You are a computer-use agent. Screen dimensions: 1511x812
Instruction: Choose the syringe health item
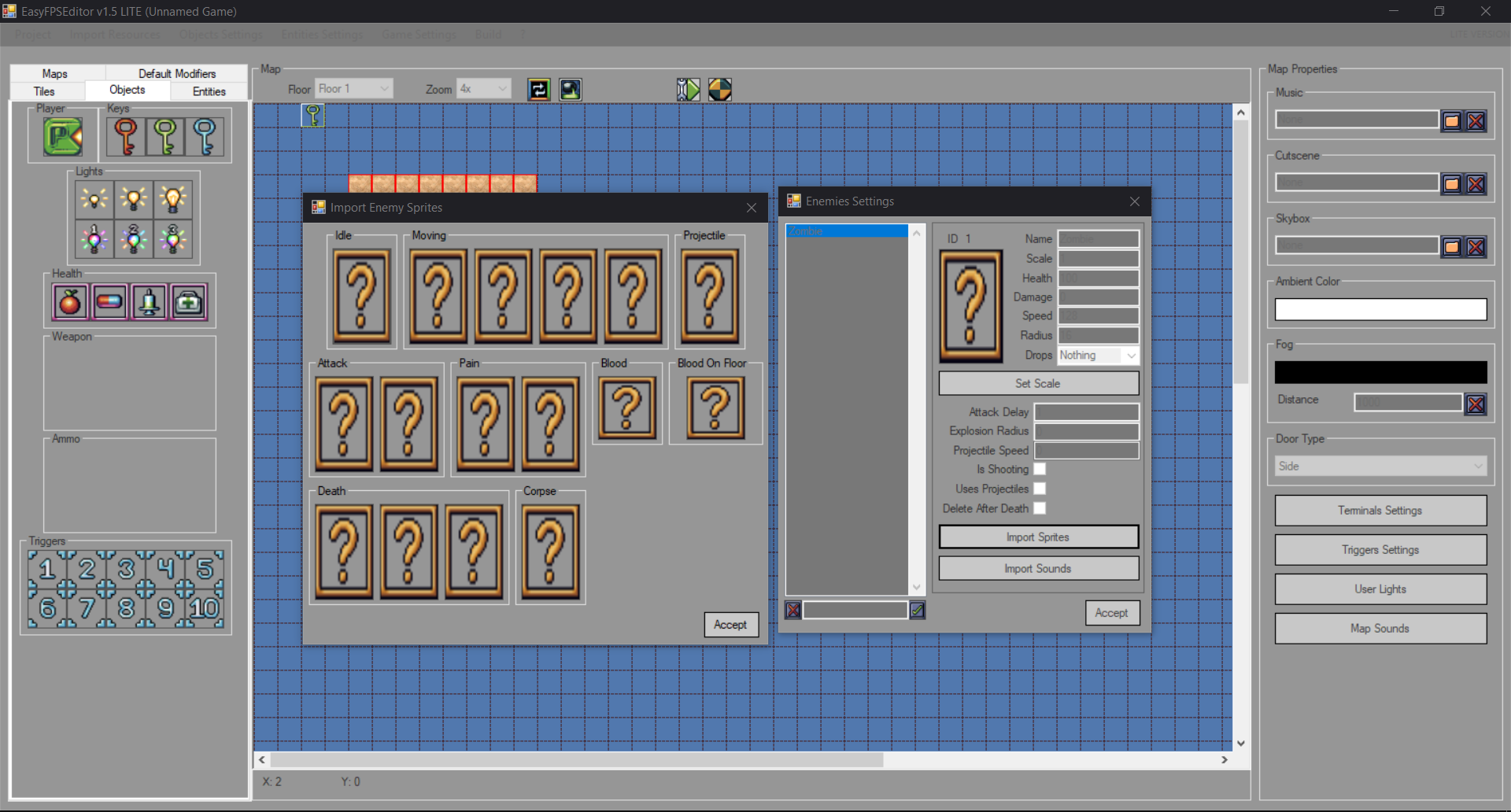(150, 302)
